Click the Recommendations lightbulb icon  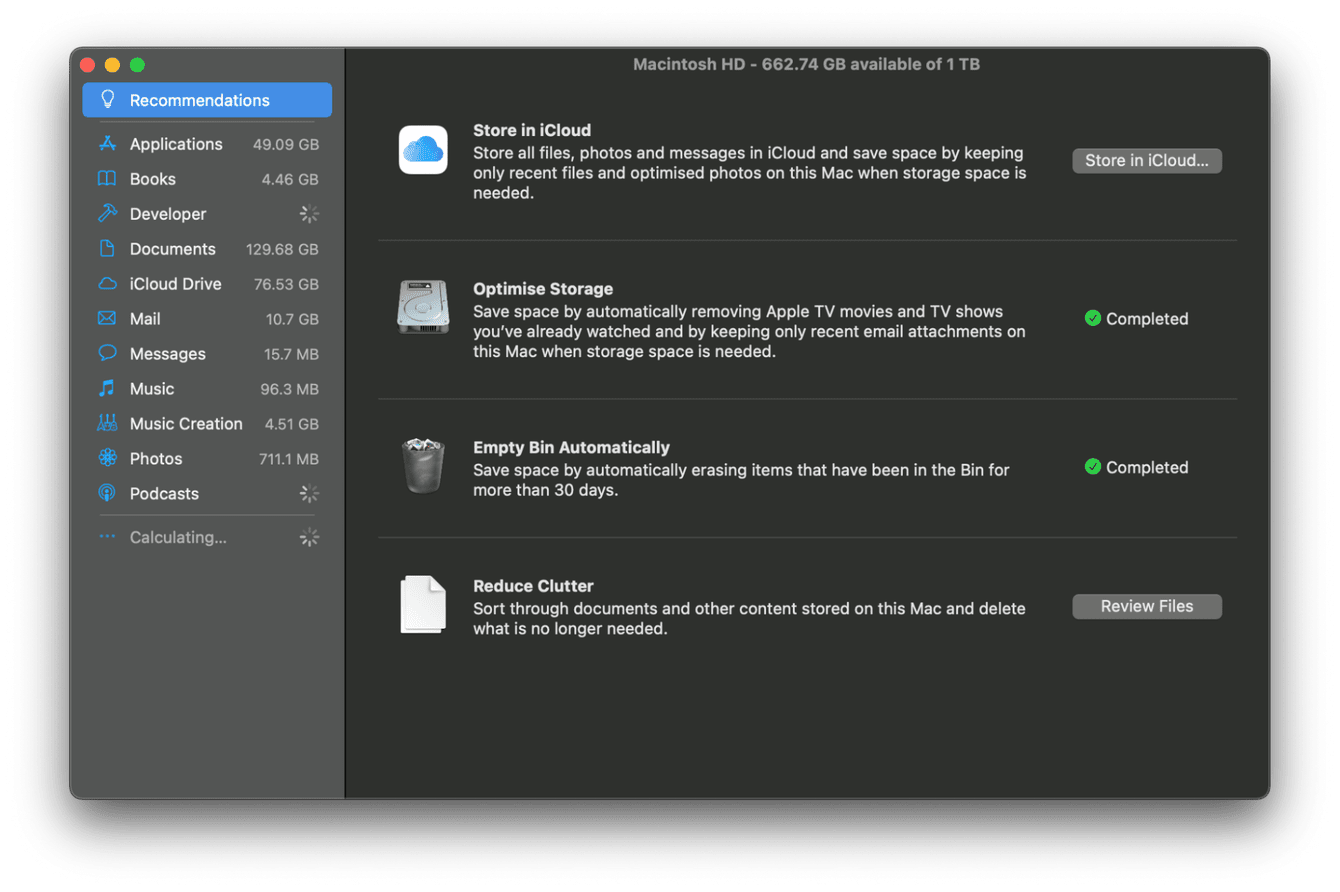coord(108,100)
